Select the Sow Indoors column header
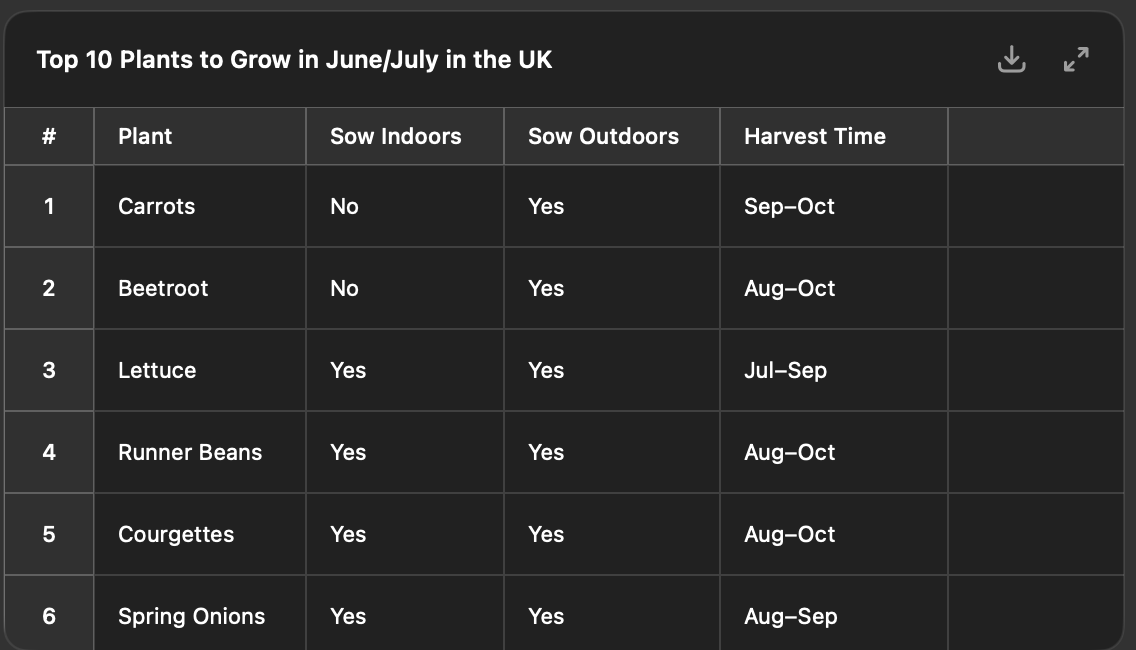Viewport: 1136px width, 650px height. 396,136
